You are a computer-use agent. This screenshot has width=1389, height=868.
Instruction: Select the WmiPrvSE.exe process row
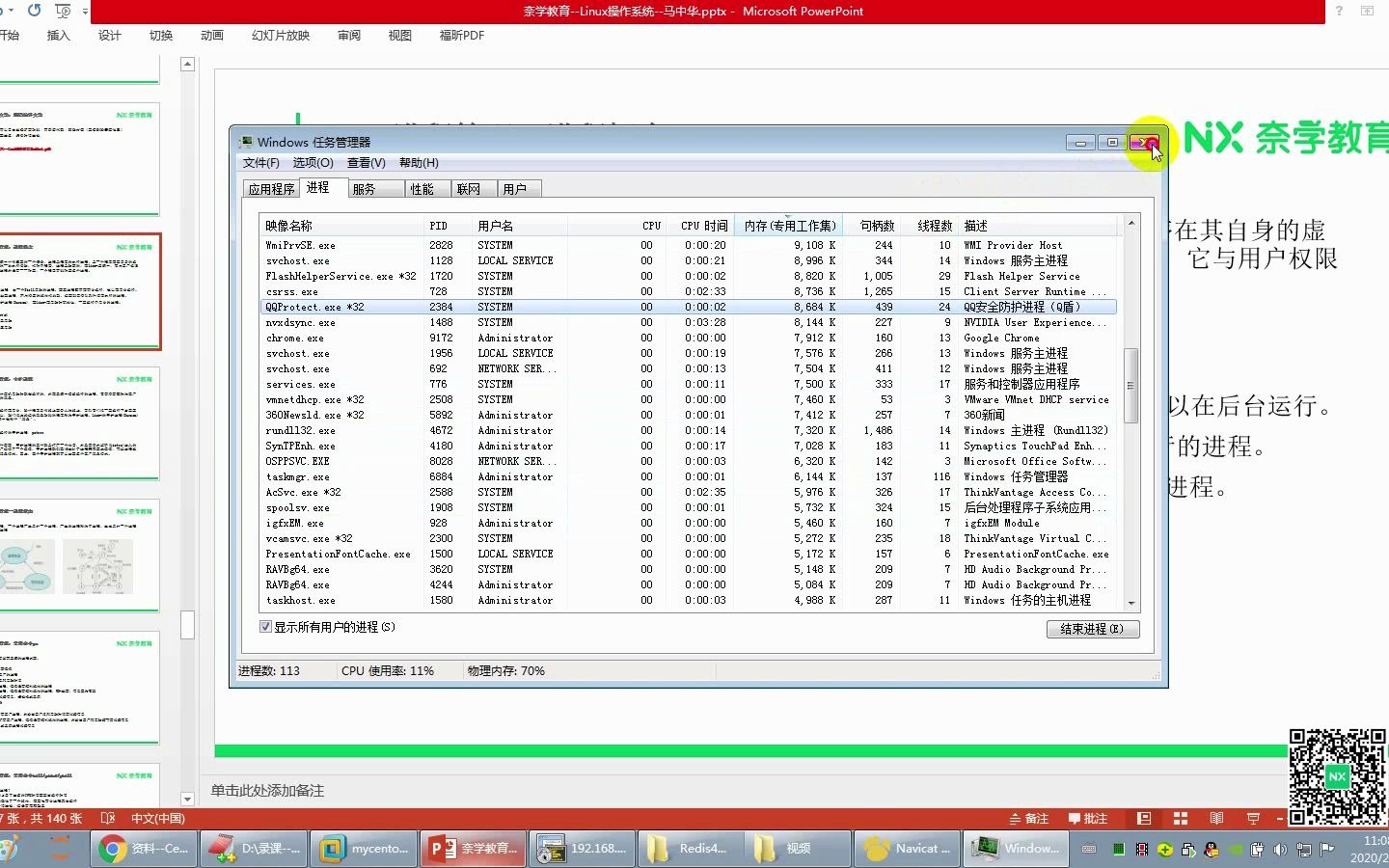tap(688, 245)
